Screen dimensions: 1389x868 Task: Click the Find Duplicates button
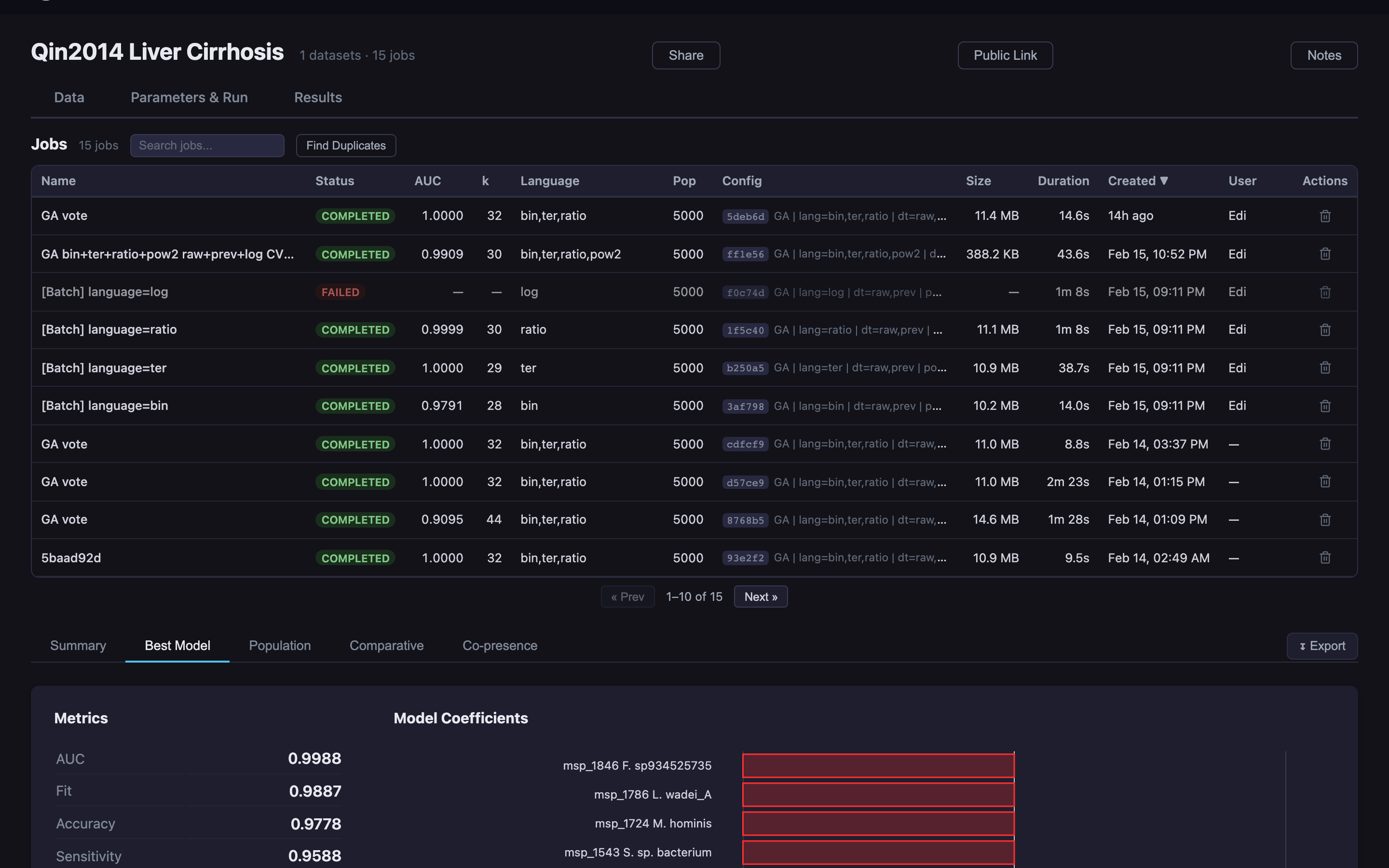tap(345, 146)
